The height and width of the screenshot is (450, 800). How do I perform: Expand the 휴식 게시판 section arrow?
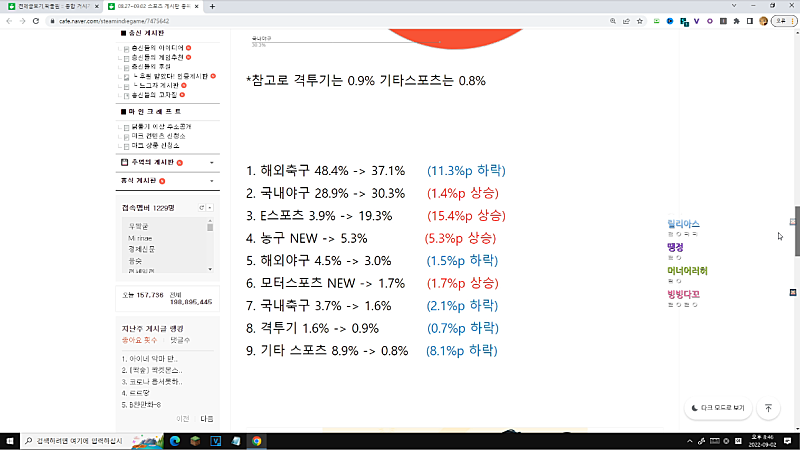212,181
